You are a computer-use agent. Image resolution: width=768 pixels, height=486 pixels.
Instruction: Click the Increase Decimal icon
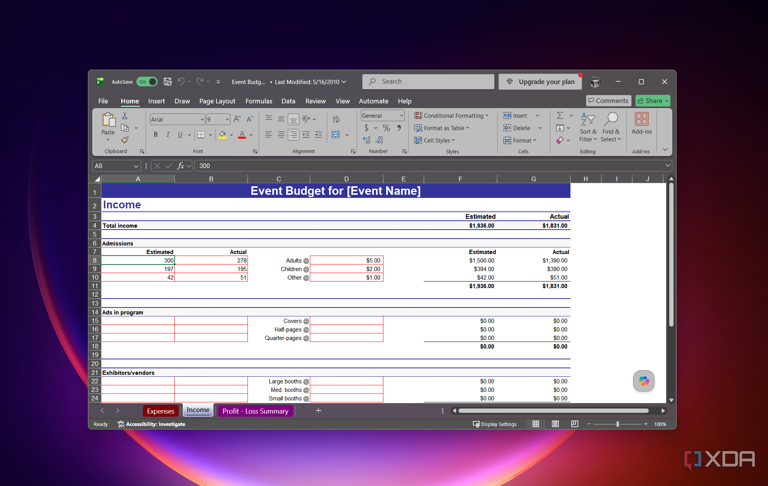click(x=366, y=140)
